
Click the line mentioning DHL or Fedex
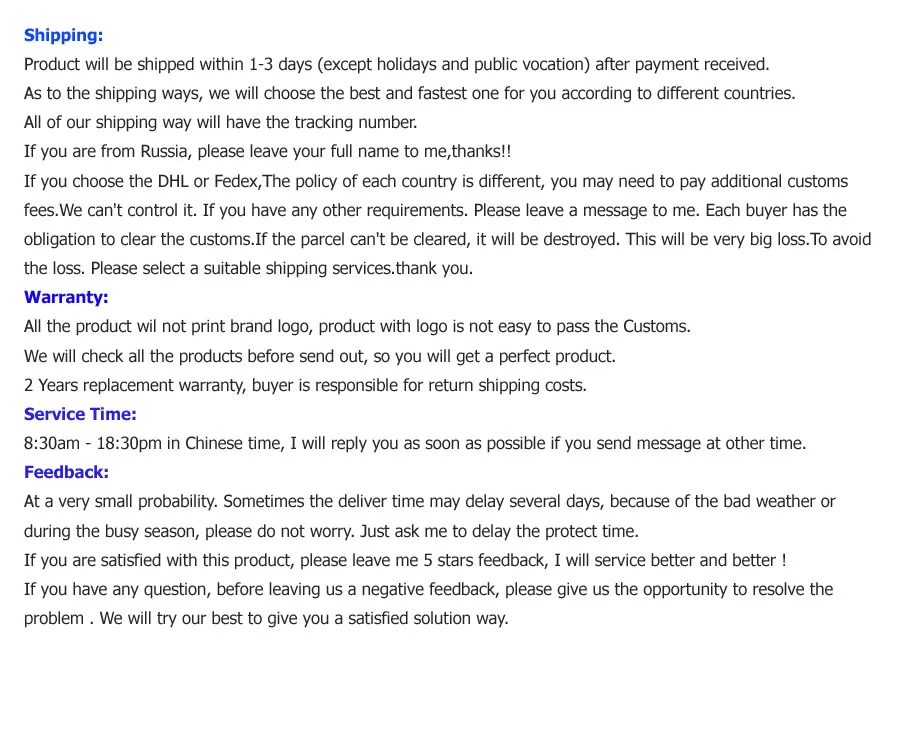436,181
